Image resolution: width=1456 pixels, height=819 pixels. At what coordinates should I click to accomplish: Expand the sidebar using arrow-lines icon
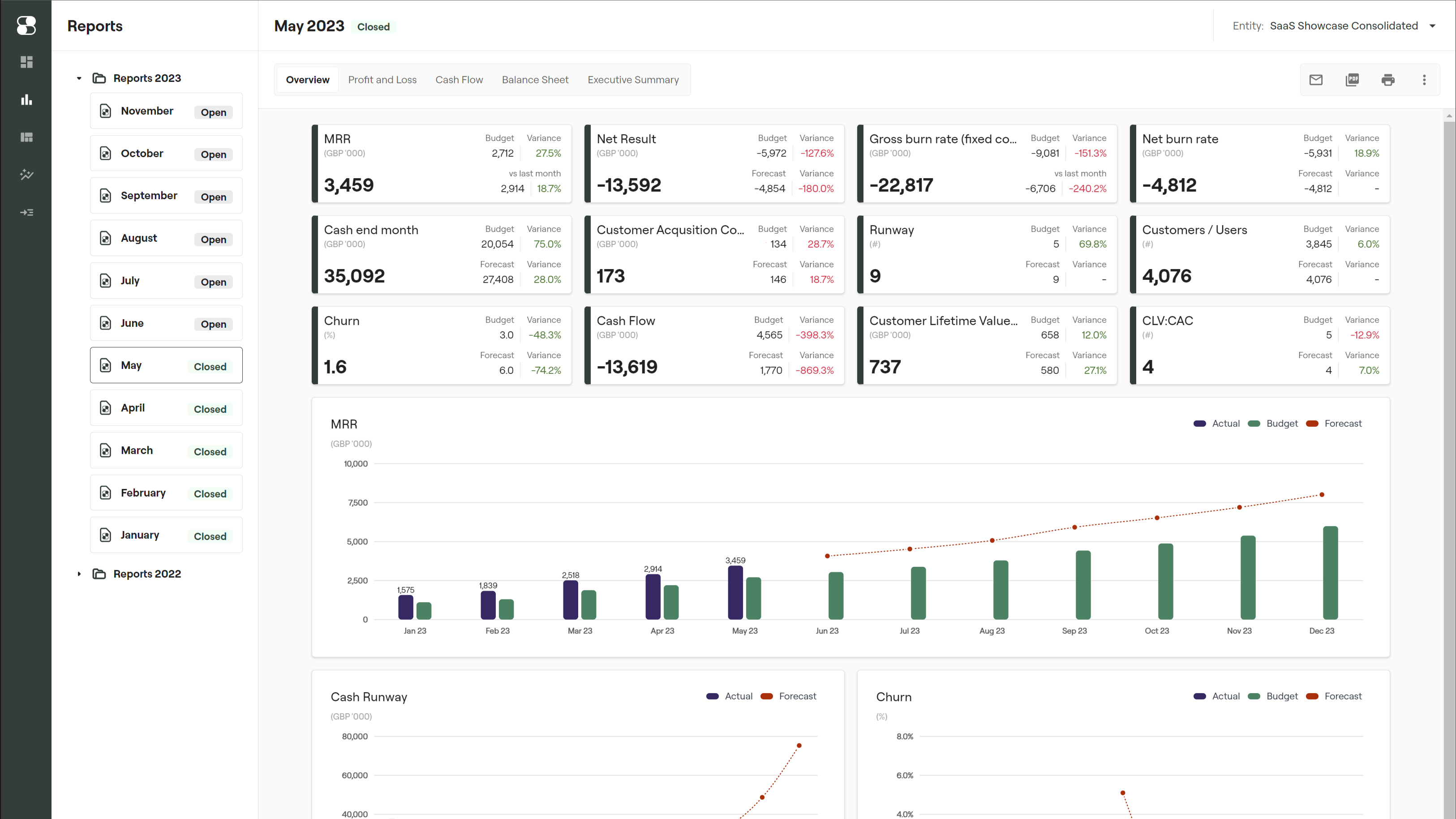click(x=26, y=213)
